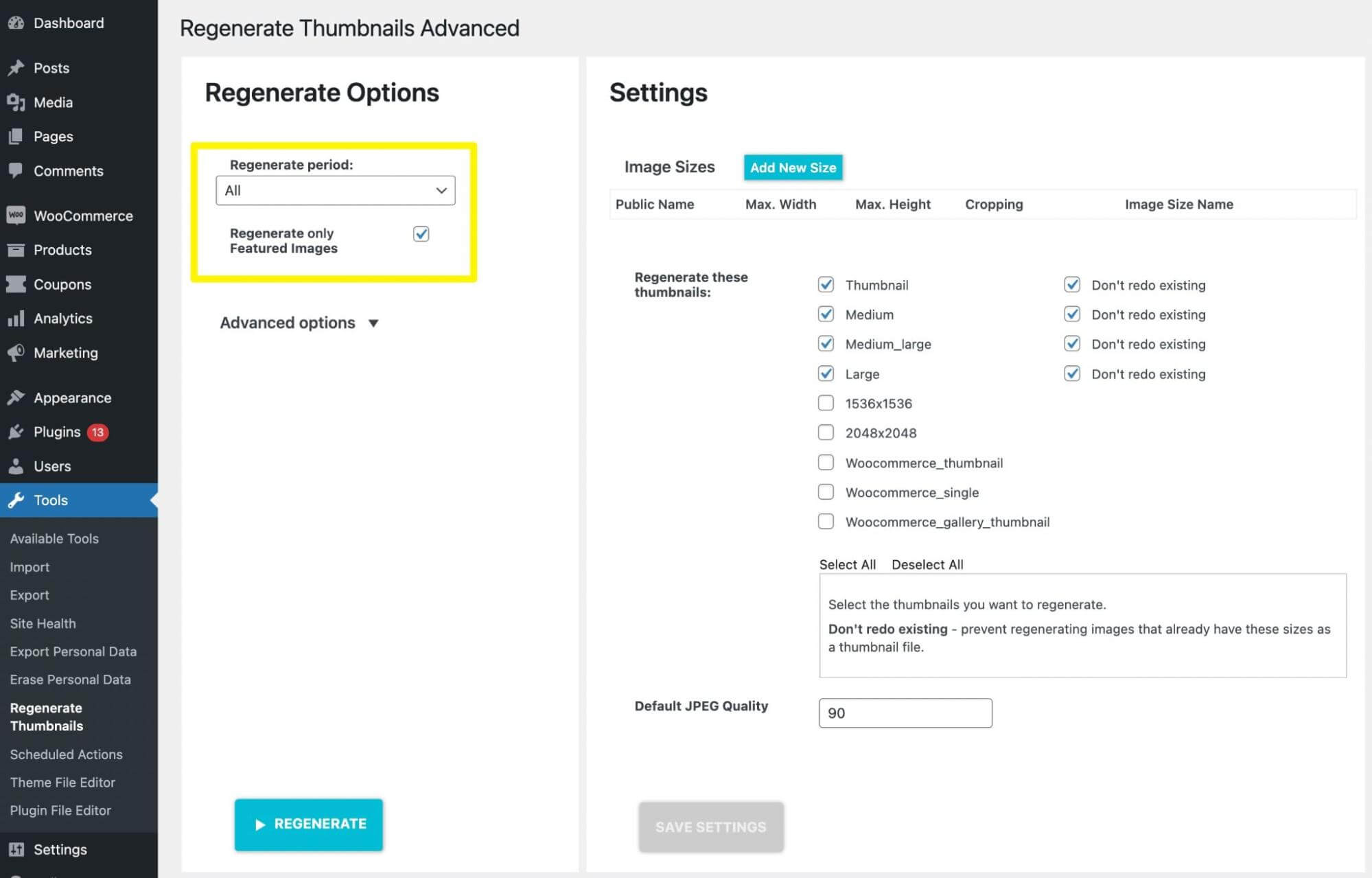The height and width of the screenshot is (878, 1372).
Task: Enable the Woocommerce_thumbnail checkbox
Action: tap(826, 462)
